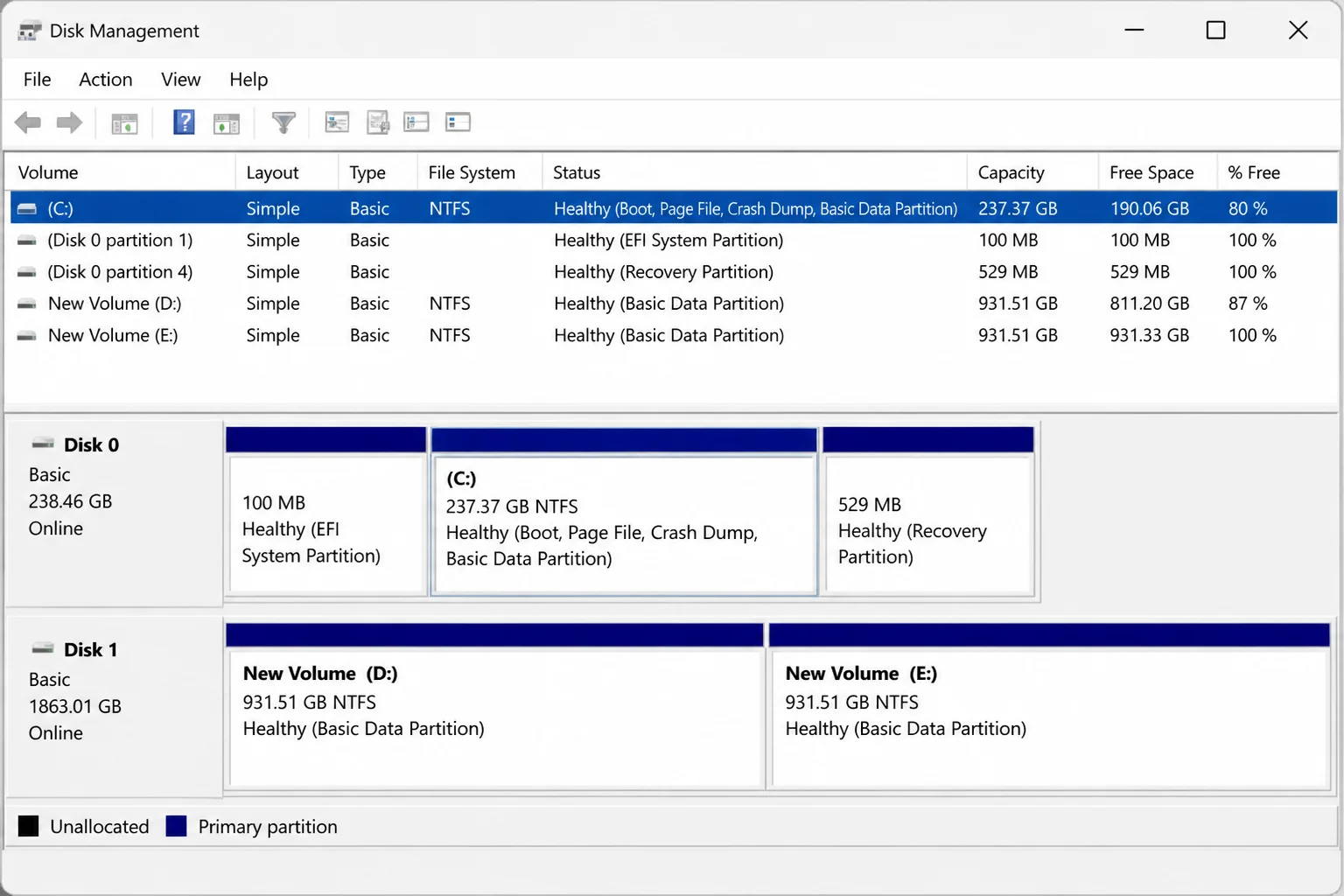Sort by the File System column header
The width and height of the screenshot is (1344, 896).
pyautogui.click(x=479, y=172)
